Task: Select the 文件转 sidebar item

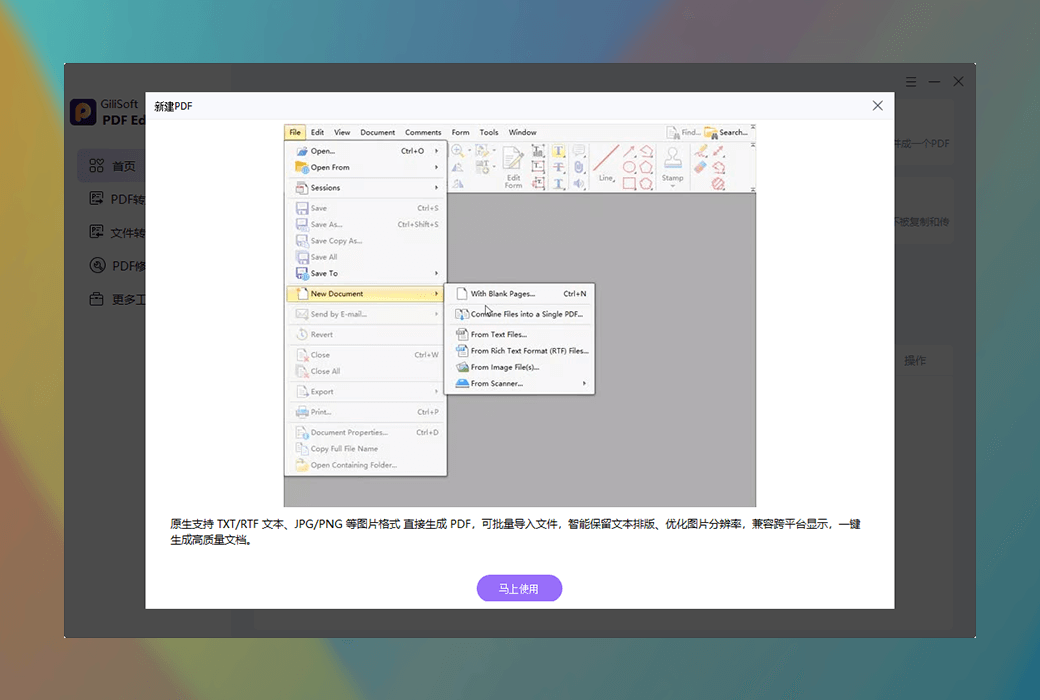Action: coord(117,232)
